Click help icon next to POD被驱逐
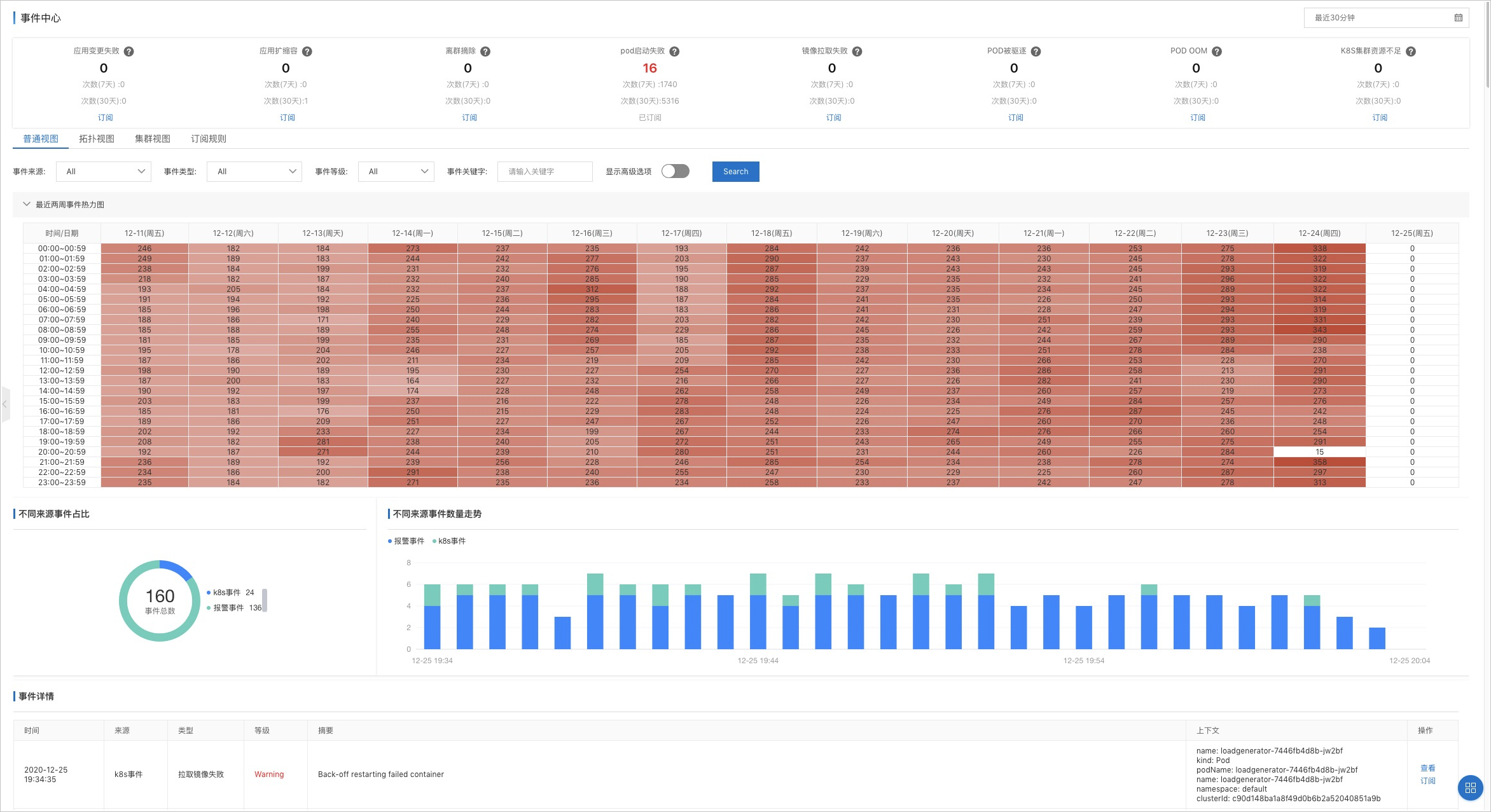Screen dimensions: 1491x812 [x=1036, y=52]
